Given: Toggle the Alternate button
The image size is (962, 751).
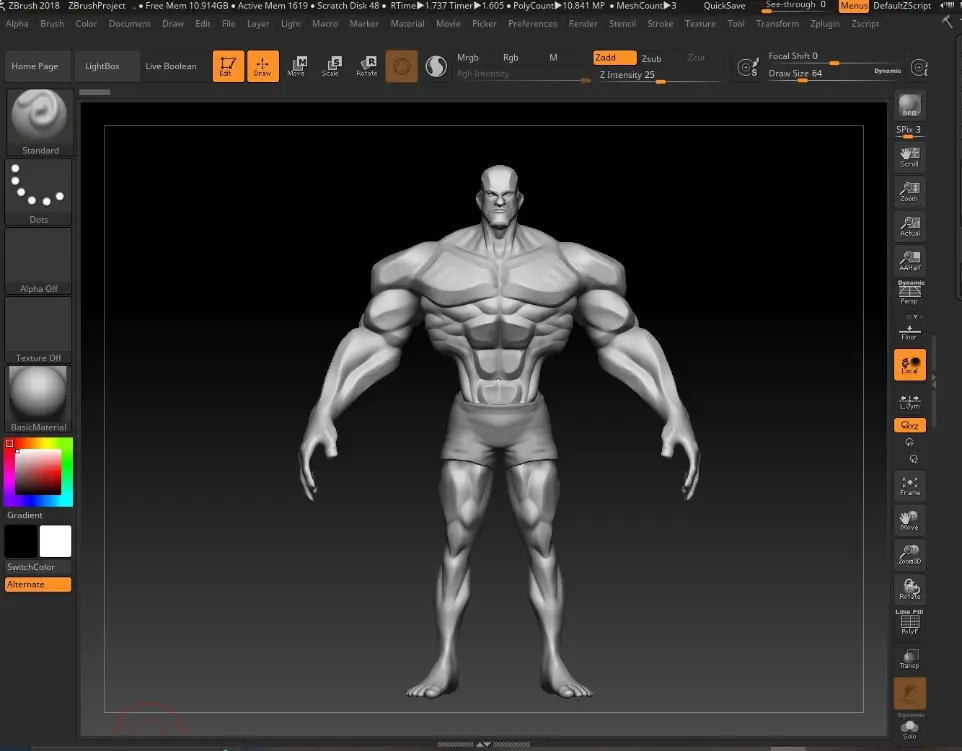Looking at the screenshot, I should click(38, 585).
